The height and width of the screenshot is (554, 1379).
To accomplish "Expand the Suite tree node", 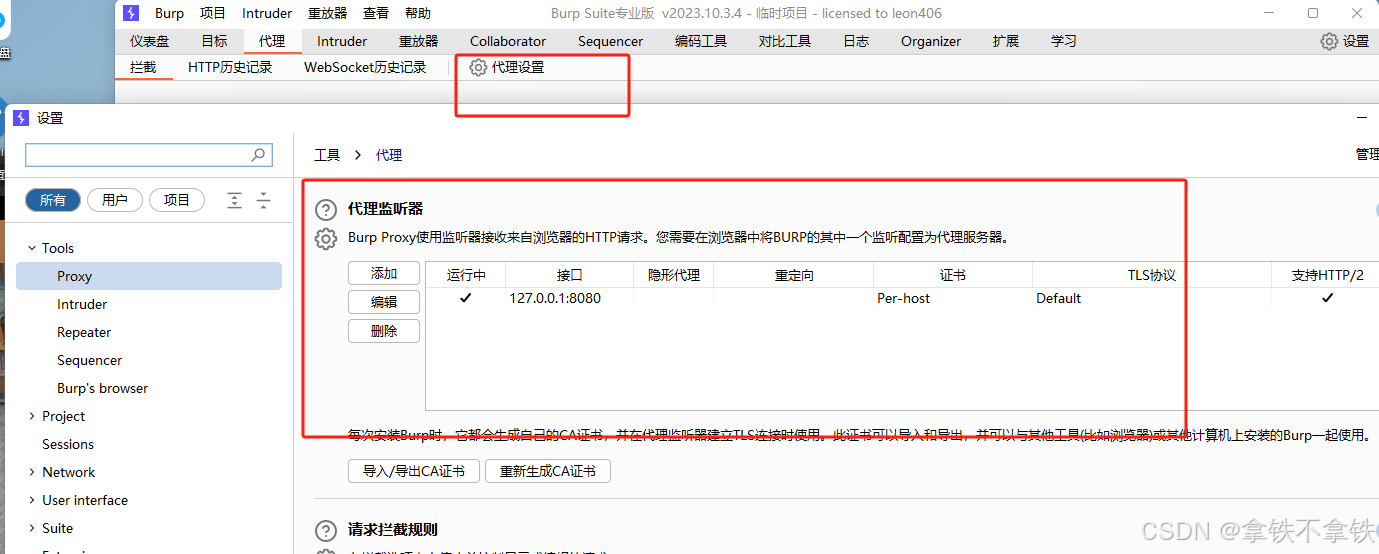I will pos(32,528).
